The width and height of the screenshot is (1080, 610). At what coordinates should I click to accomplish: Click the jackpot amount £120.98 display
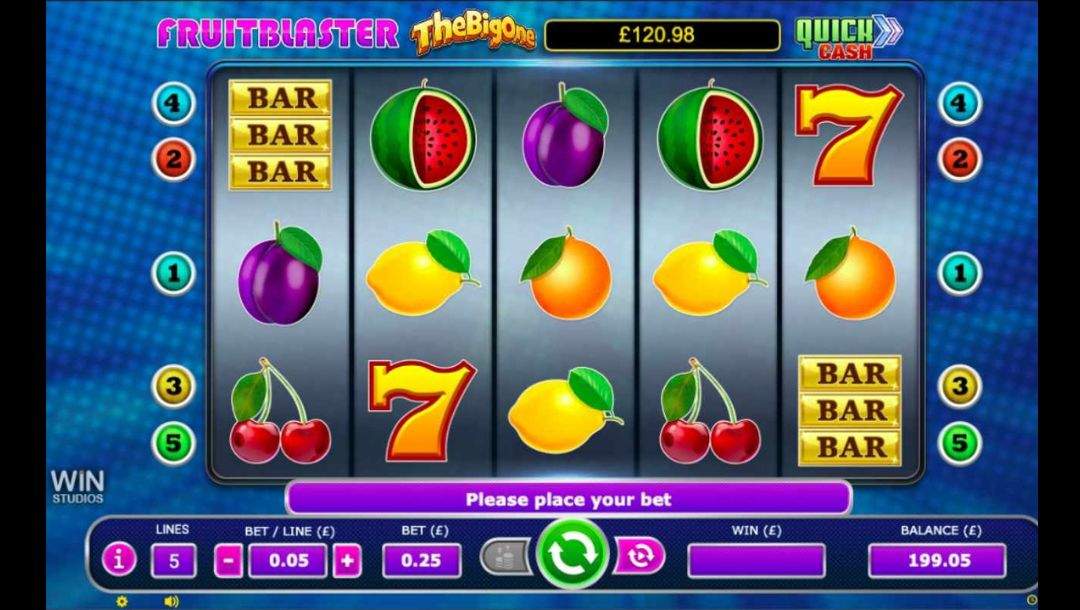click(662, 35)
